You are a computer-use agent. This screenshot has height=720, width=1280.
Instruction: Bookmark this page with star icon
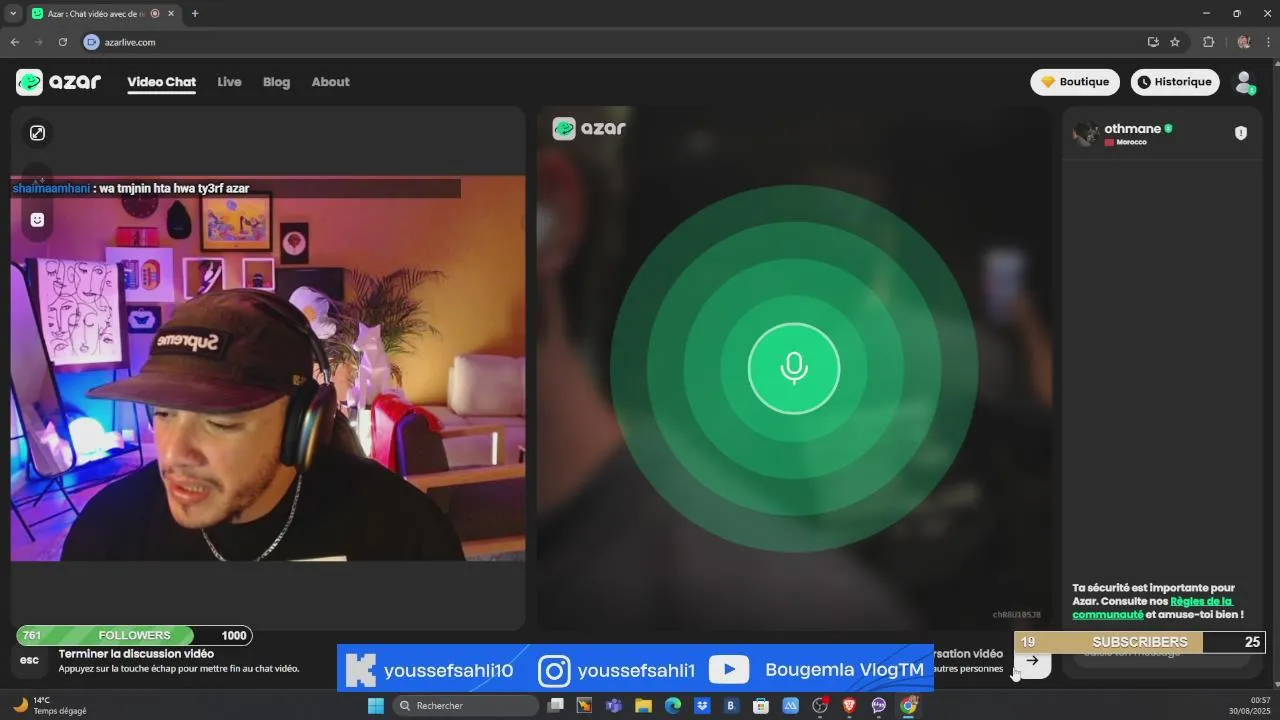coord(1175,42)
